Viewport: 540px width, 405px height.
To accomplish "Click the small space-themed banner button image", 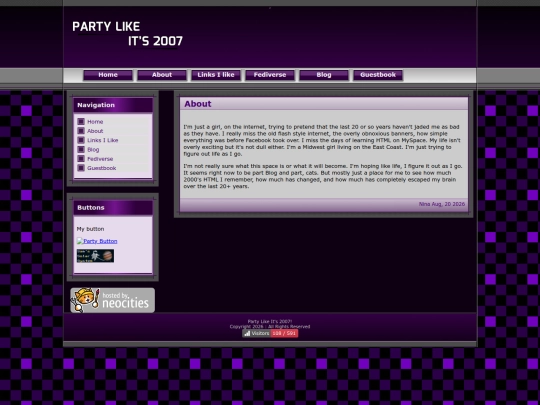I will 95,256.
